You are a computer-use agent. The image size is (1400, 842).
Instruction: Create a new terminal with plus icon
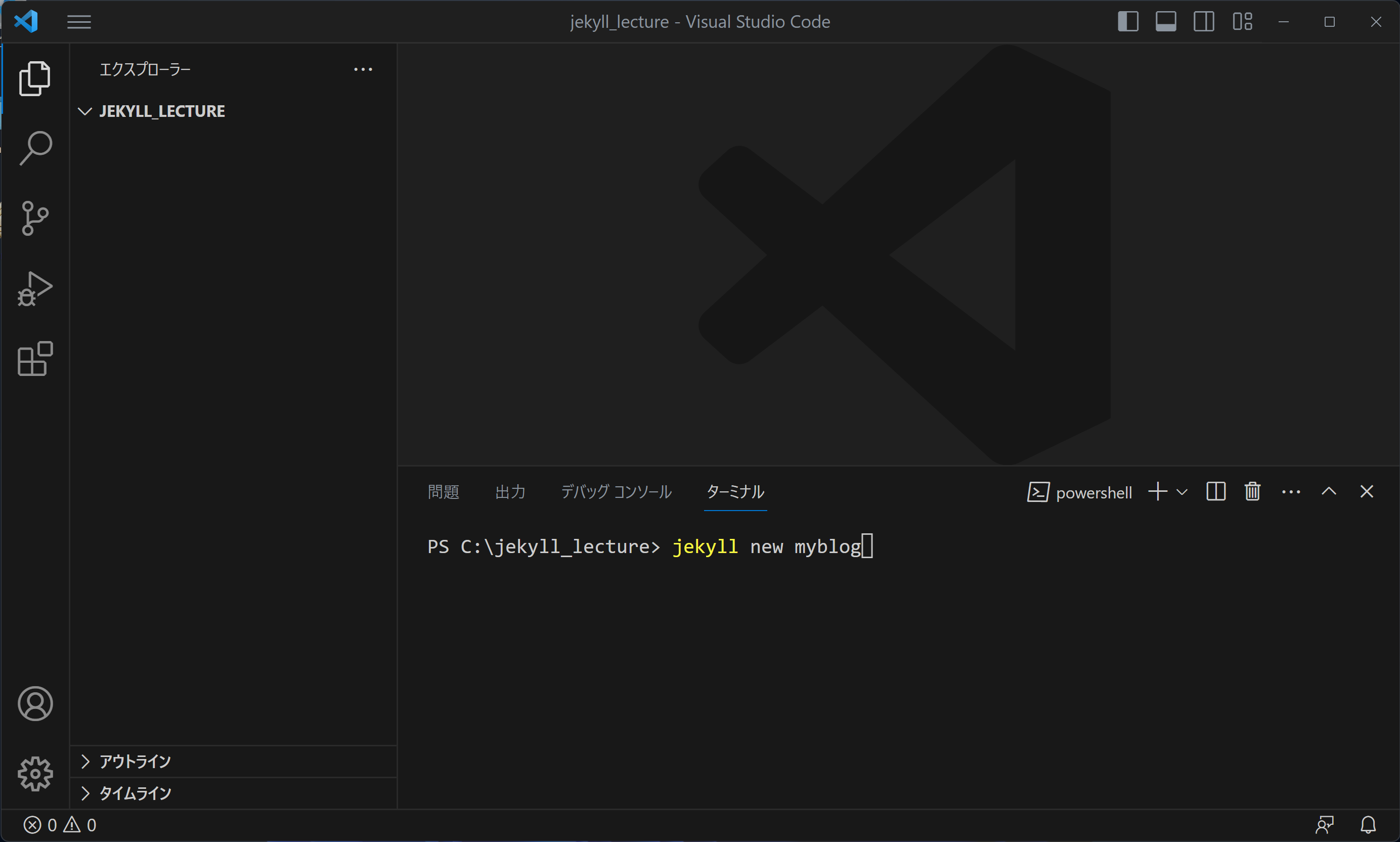click(1158, 491)
